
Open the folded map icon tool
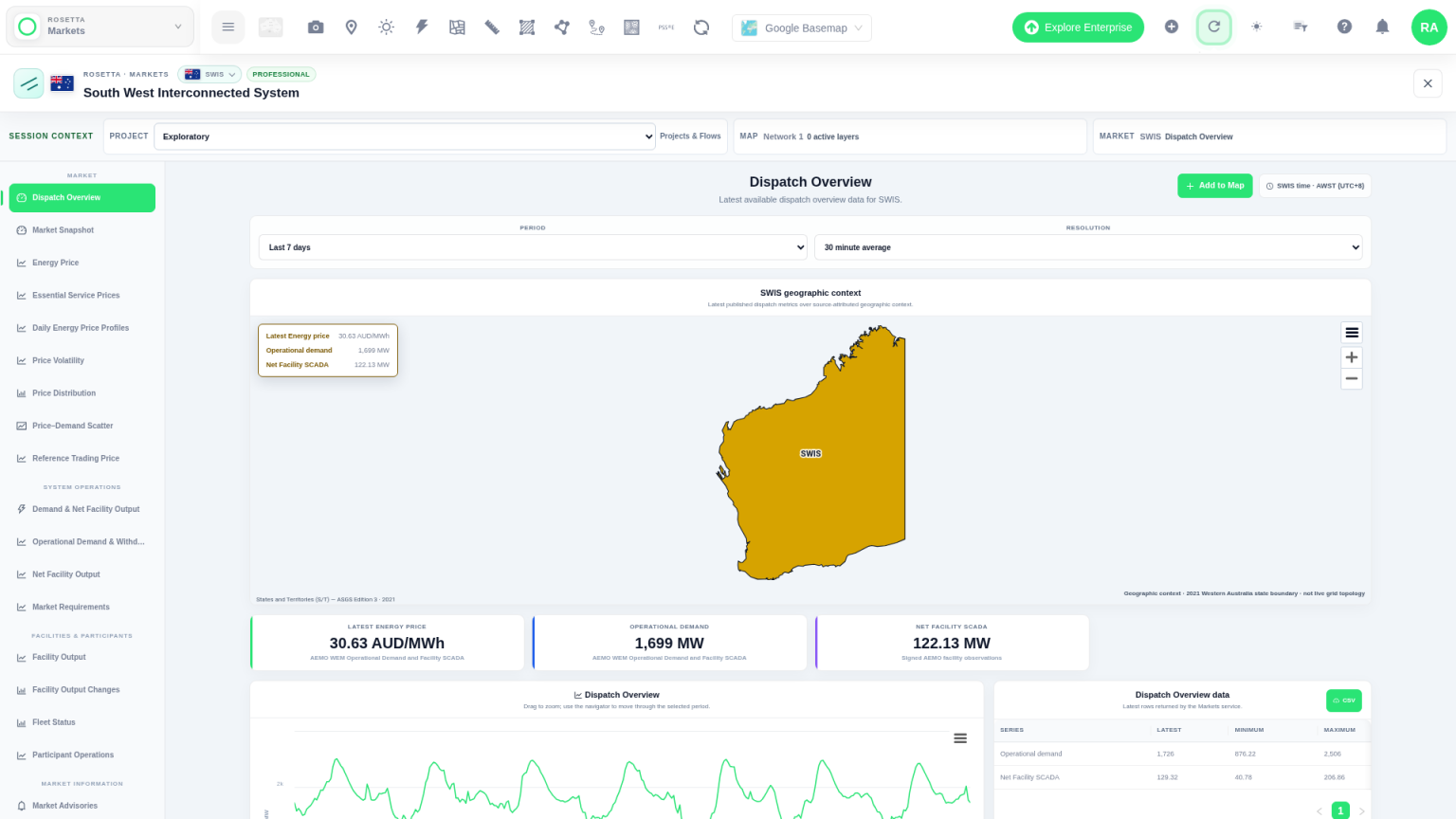457,27
